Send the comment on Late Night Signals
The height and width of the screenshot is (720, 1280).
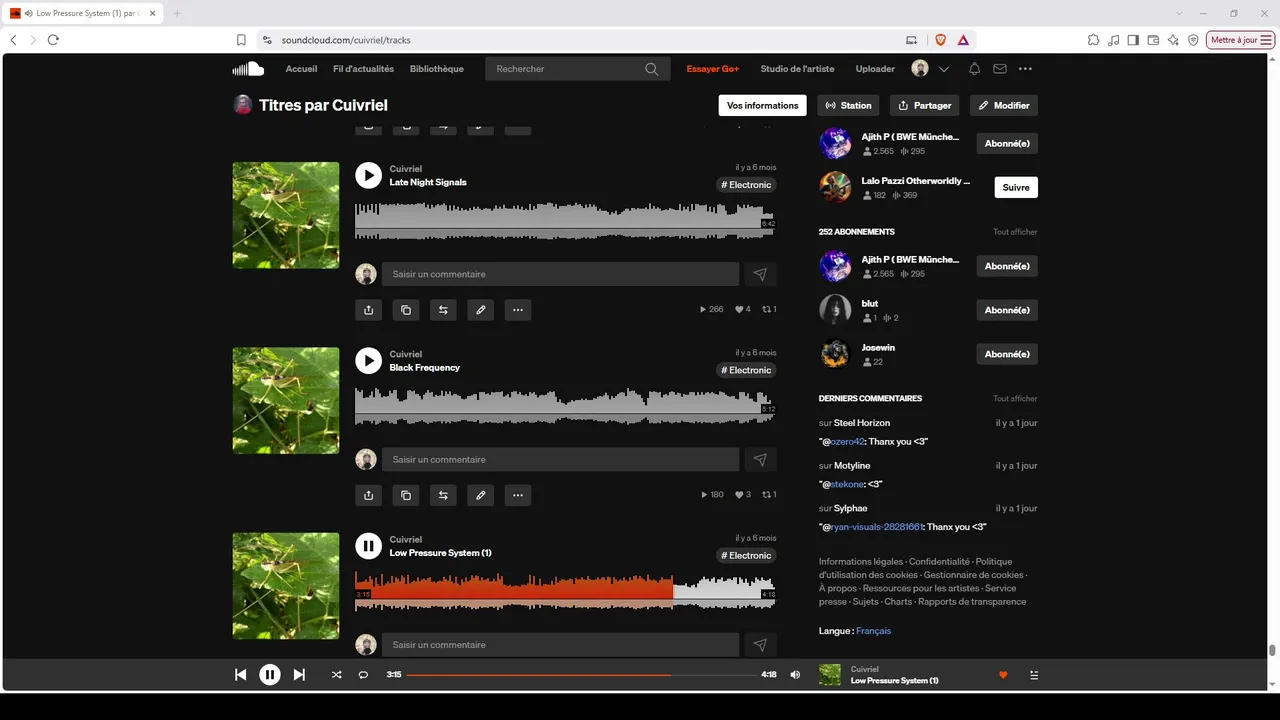760,274
